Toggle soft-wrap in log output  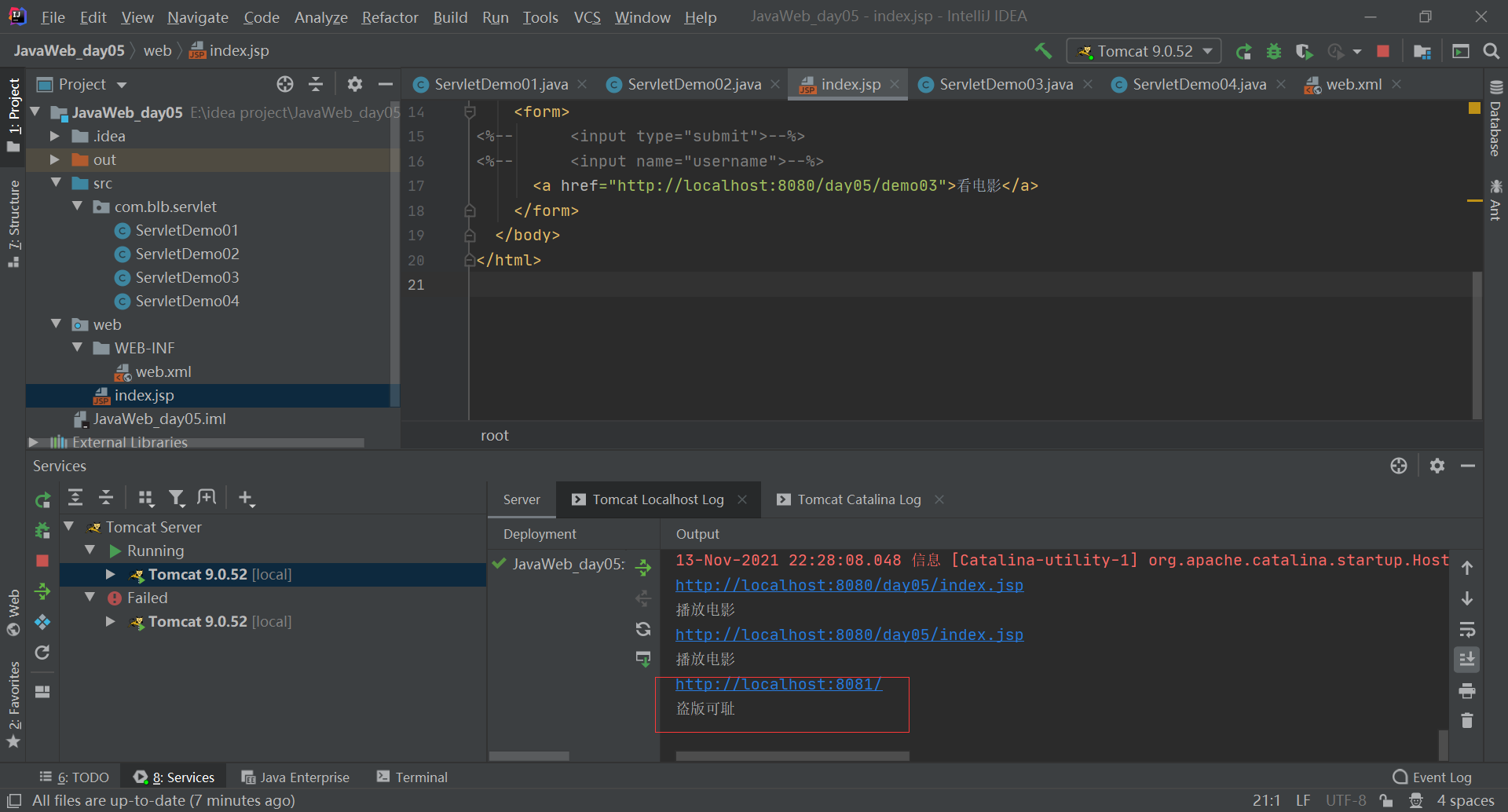[1467, 629]
